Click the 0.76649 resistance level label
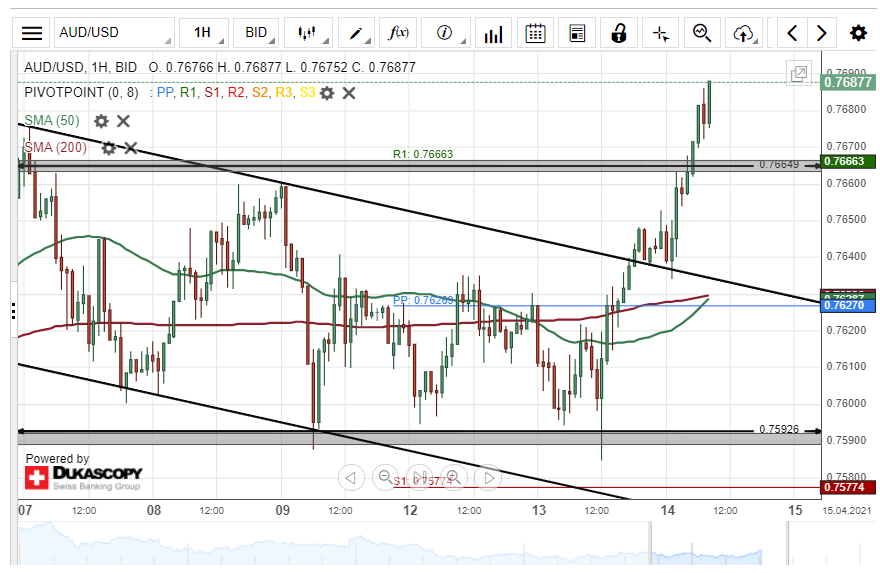Image resolution: width=880 pixels, height=573 pixels. click(779, 164)
